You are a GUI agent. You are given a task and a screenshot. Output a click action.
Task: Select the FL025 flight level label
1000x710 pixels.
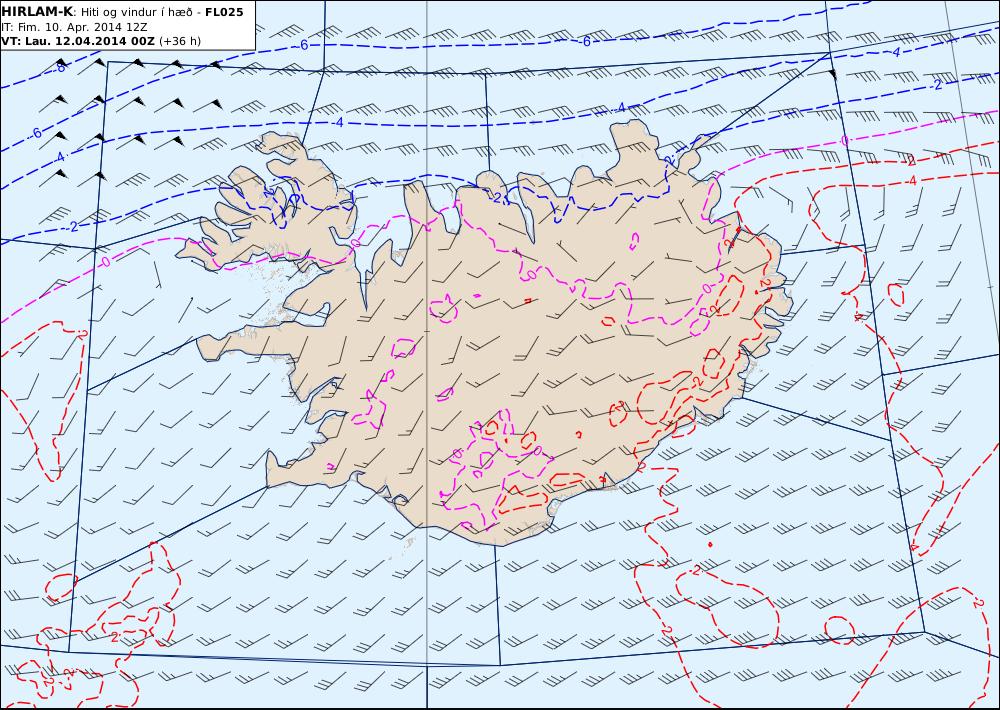tap(224, 12)
